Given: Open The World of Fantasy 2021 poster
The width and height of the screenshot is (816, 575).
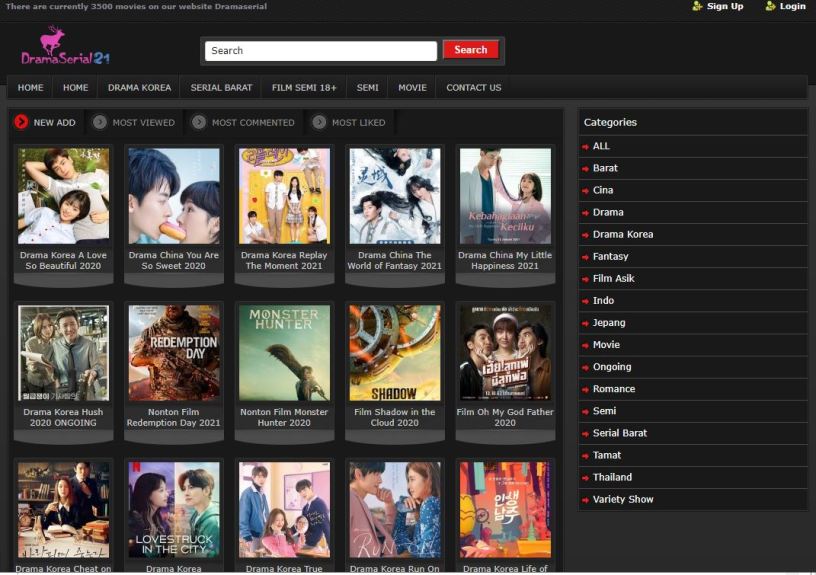Looking at the screenshot, I should coord(394,196).
